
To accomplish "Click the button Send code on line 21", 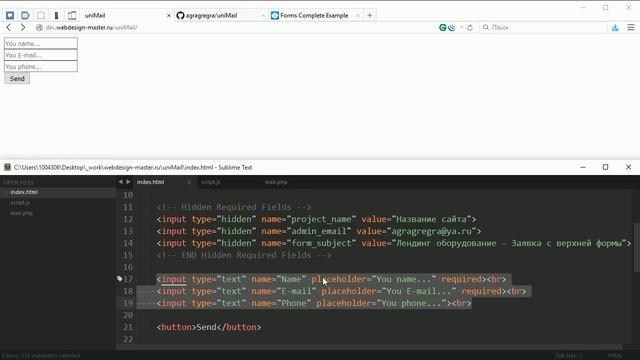I will point(209,327).
